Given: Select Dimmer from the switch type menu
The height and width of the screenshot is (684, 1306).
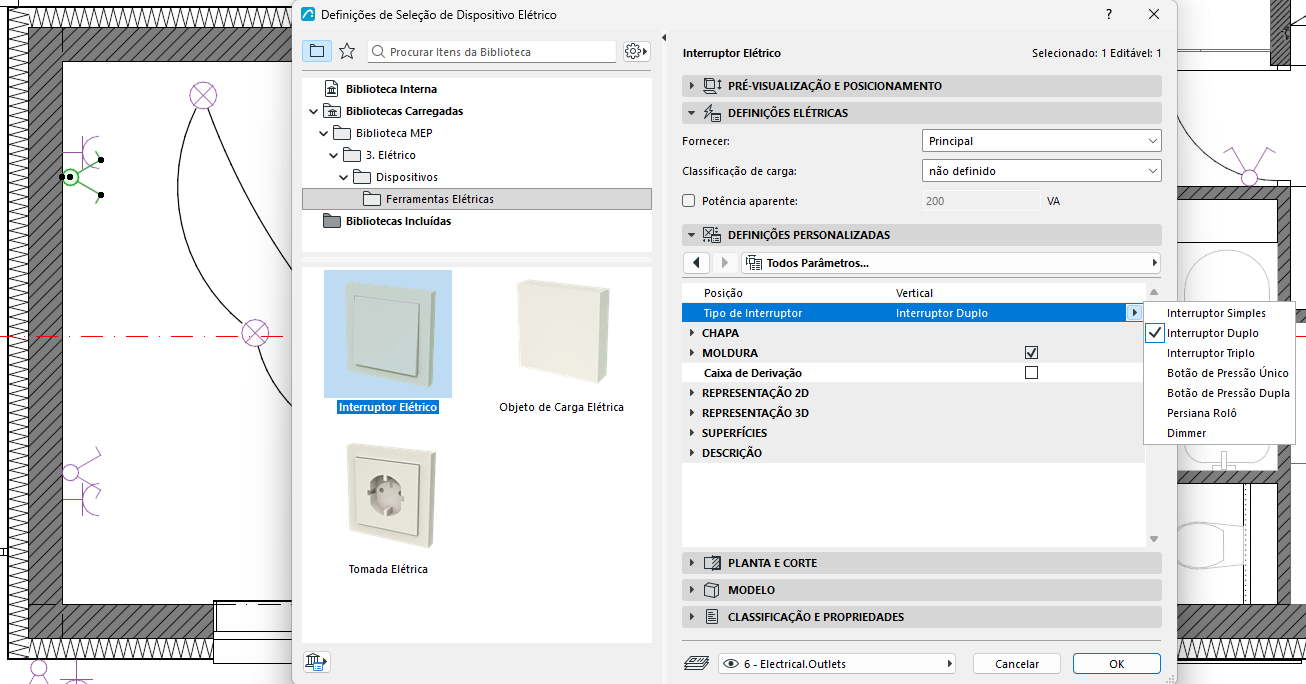Looking at the screenshot, I should 1219,433.
